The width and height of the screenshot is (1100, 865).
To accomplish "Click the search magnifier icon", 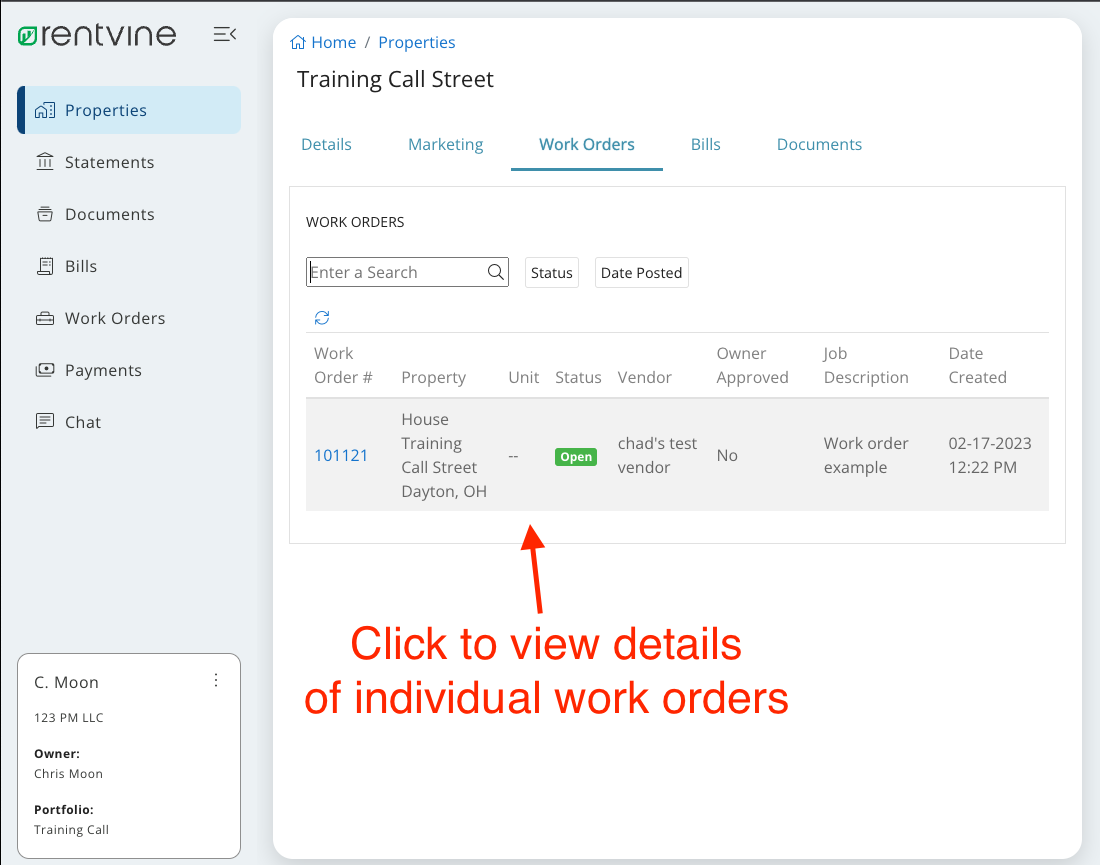I will click(495, 272).
